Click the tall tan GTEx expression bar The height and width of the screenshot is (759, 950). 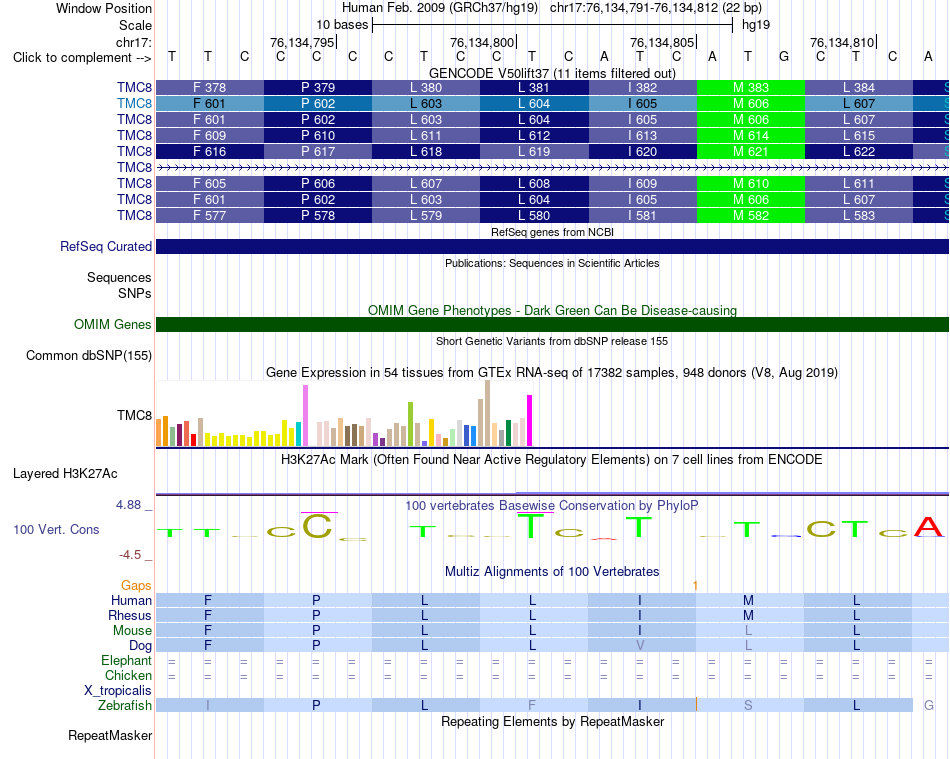[487, 413]
